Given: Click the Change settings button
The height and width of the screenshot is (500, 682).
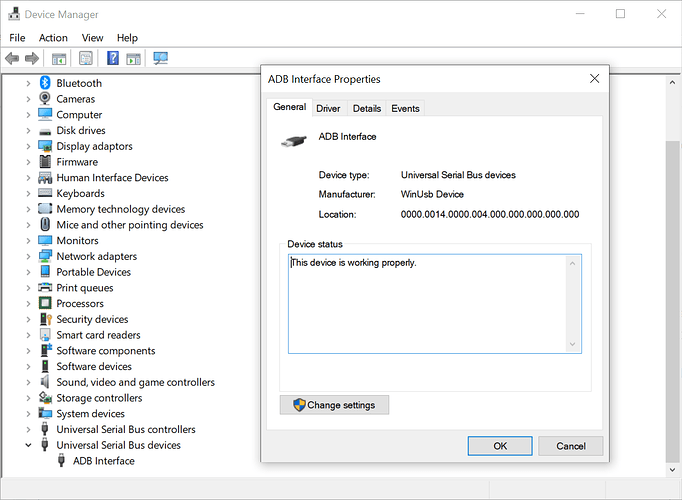Looking at the screenshot, I should coord(334,405).
